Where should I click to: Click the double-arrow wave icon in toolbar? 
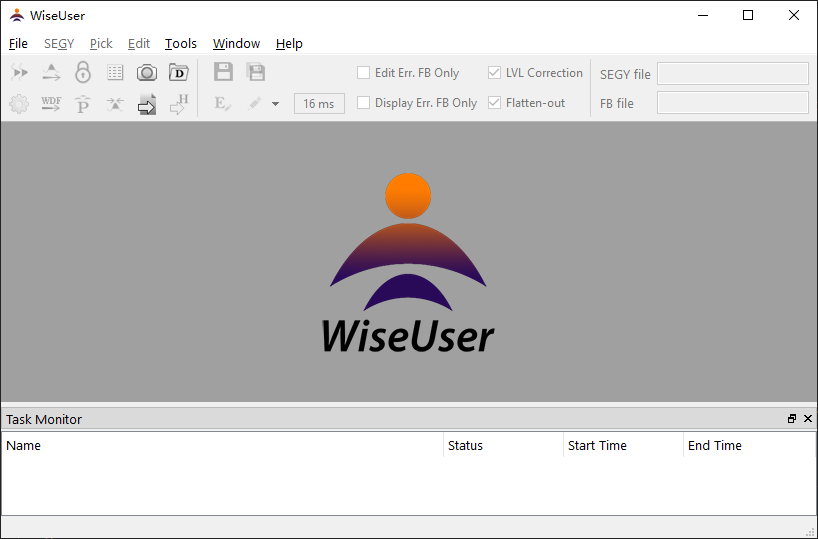click(x=19, y=73)
